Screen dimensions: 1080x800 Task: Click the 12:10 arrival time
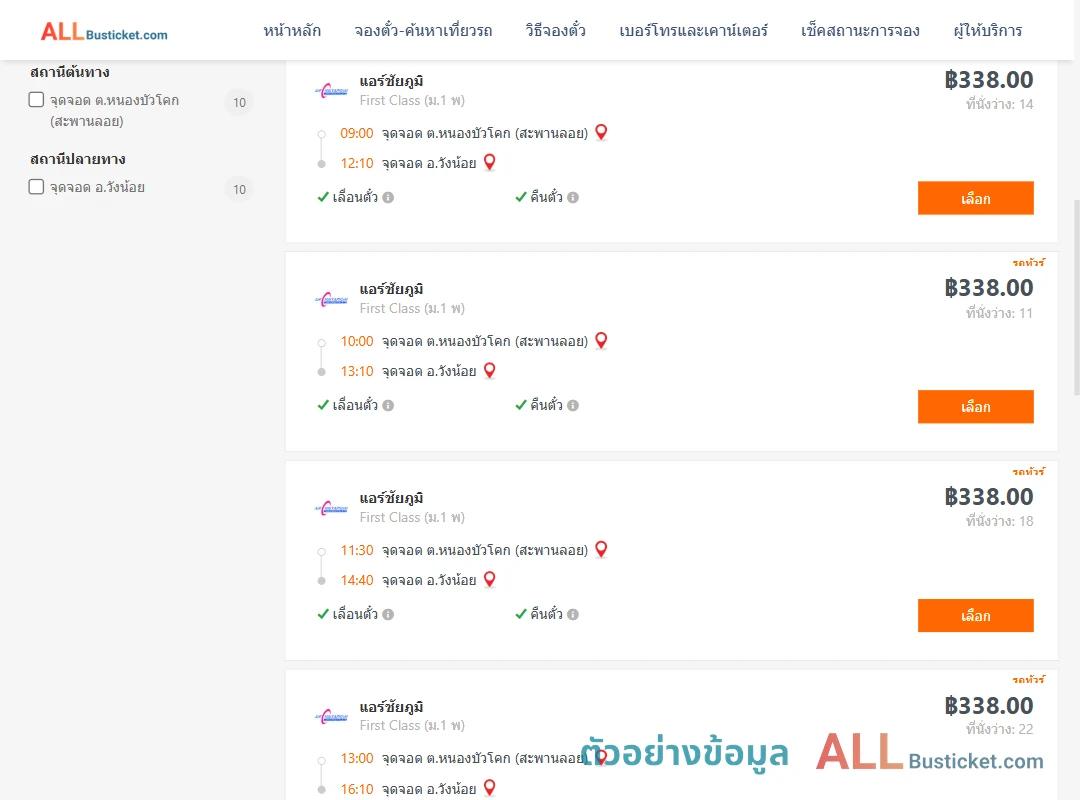click(357, 163)
